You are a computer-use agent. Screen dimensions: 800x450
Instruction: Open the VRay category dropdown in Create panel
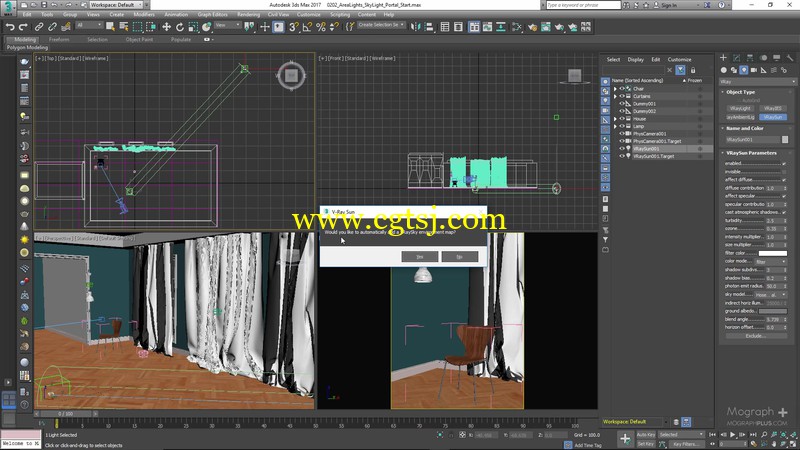[758, 82]
